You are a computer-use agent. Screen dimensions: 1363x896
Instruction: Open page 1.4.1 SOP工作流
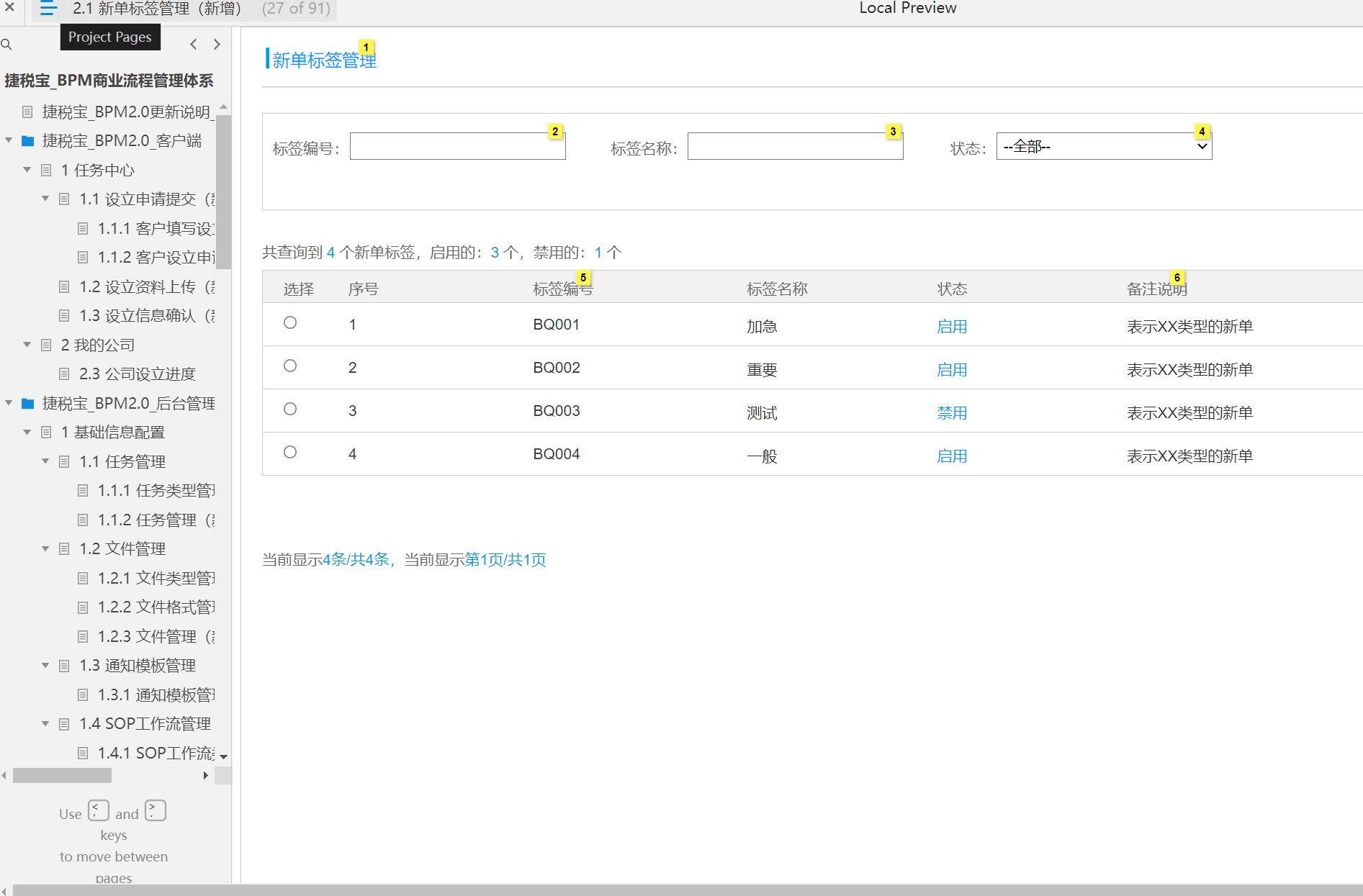click(156, 754)
